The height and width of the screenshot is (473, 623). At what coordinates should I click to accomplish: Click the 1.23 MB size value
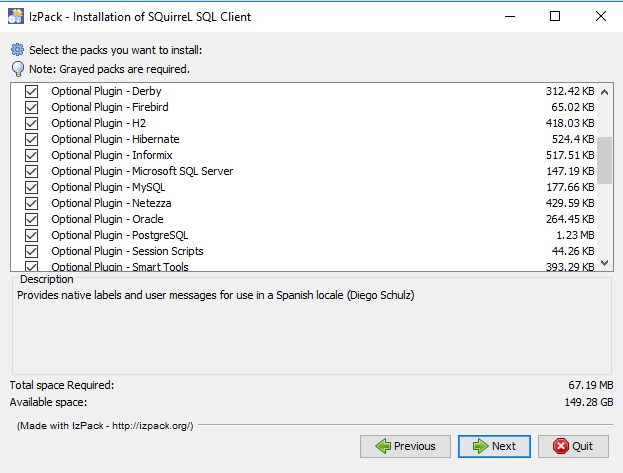click(x=575, y=235)
